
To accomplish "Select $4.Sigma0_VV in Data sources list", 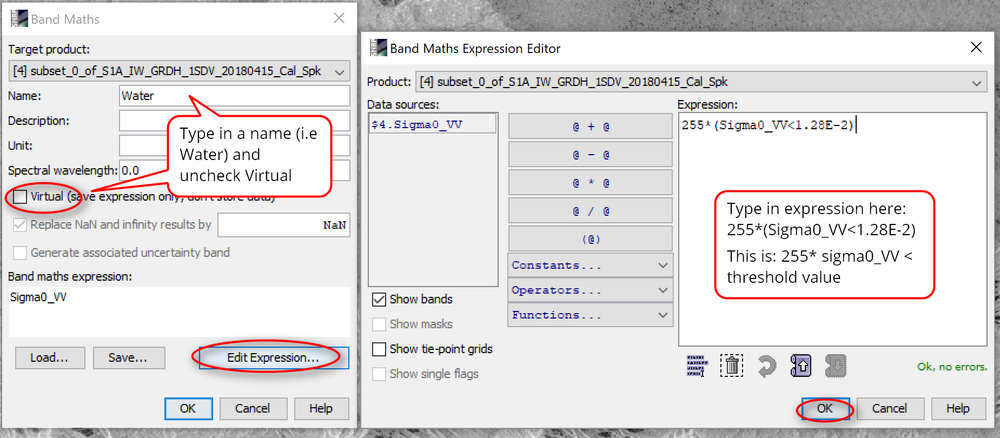I will click(432, 125).
